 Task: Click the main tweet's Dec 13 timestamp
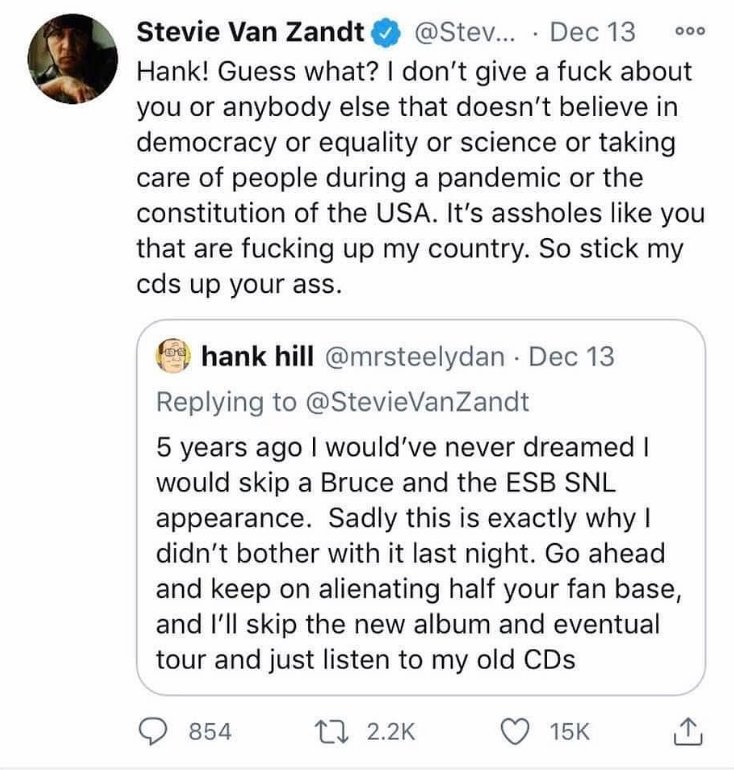coord(592,32)
